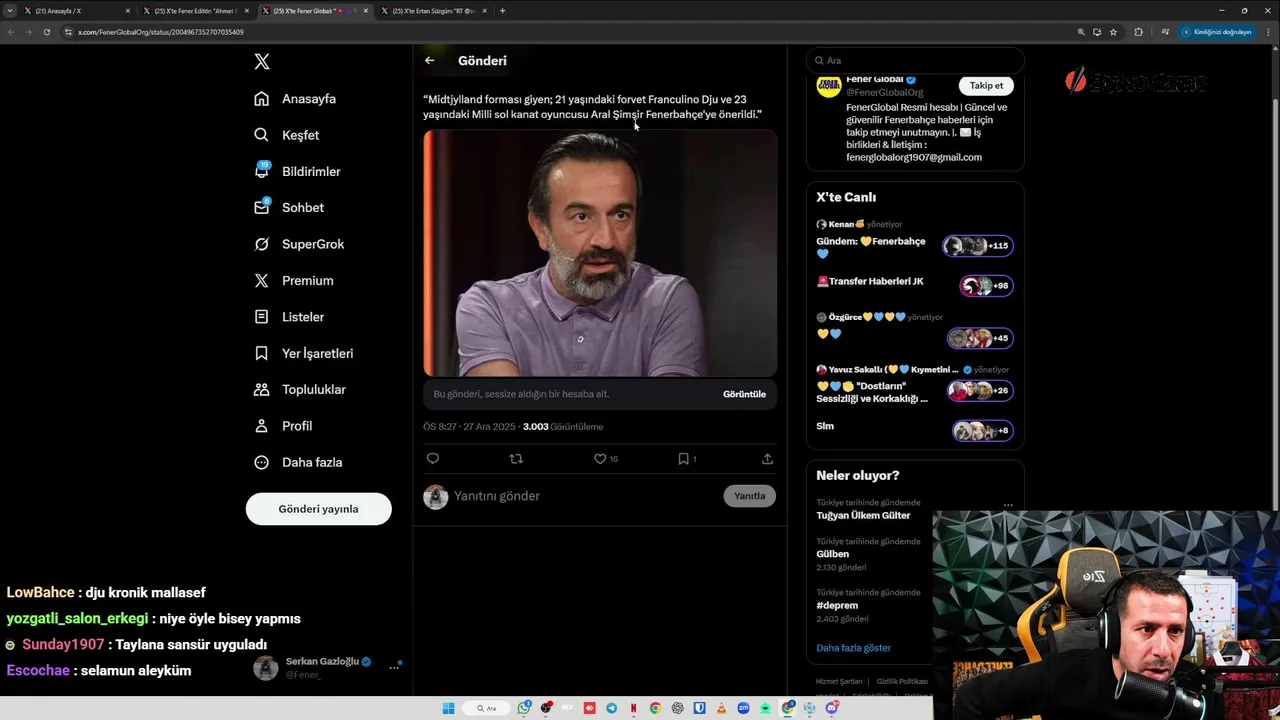Open VLC media player from taskbar

pyautogui.click(x=721, y=709)
